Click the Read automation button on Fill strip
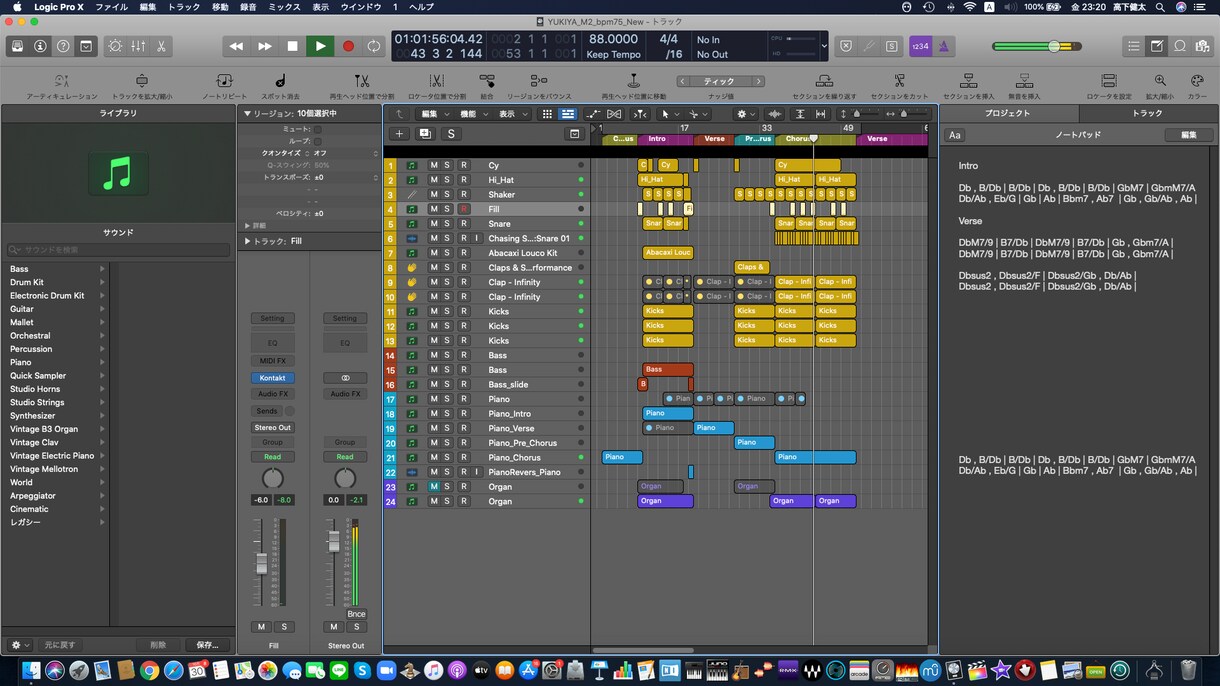Image resolution: width=1220 pixels, height=686 pixels. click(x=272, y=457)
